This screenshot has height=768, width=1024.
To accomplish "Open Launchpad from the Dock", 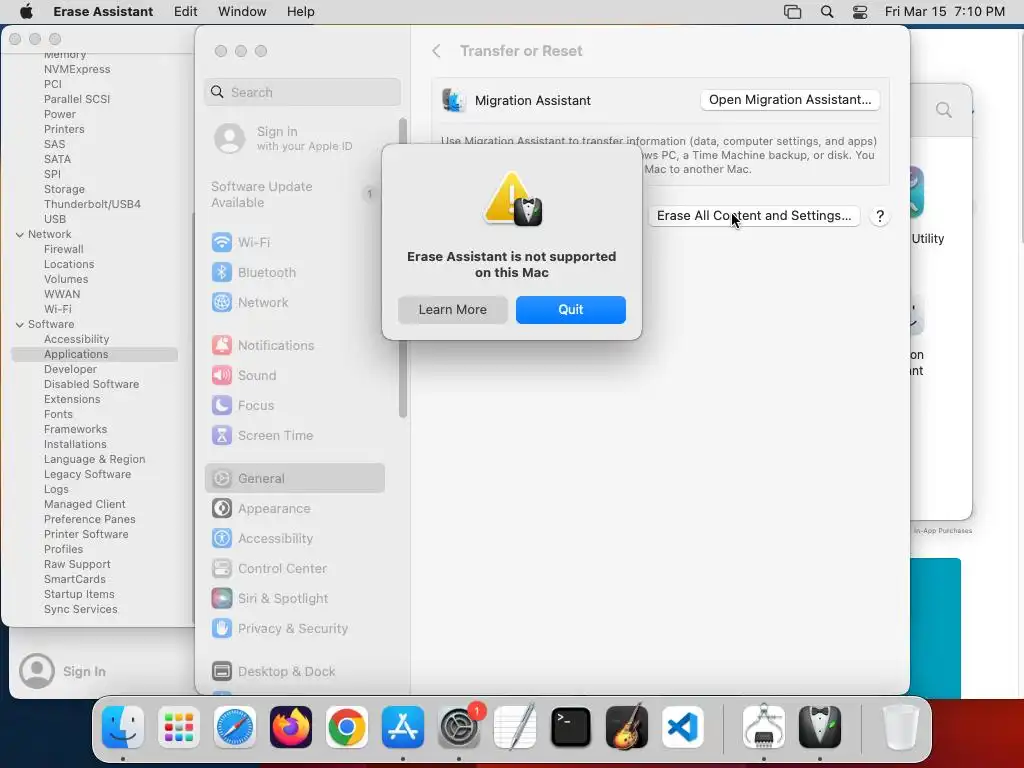I will pyautogui.click(x=179, y=727).
